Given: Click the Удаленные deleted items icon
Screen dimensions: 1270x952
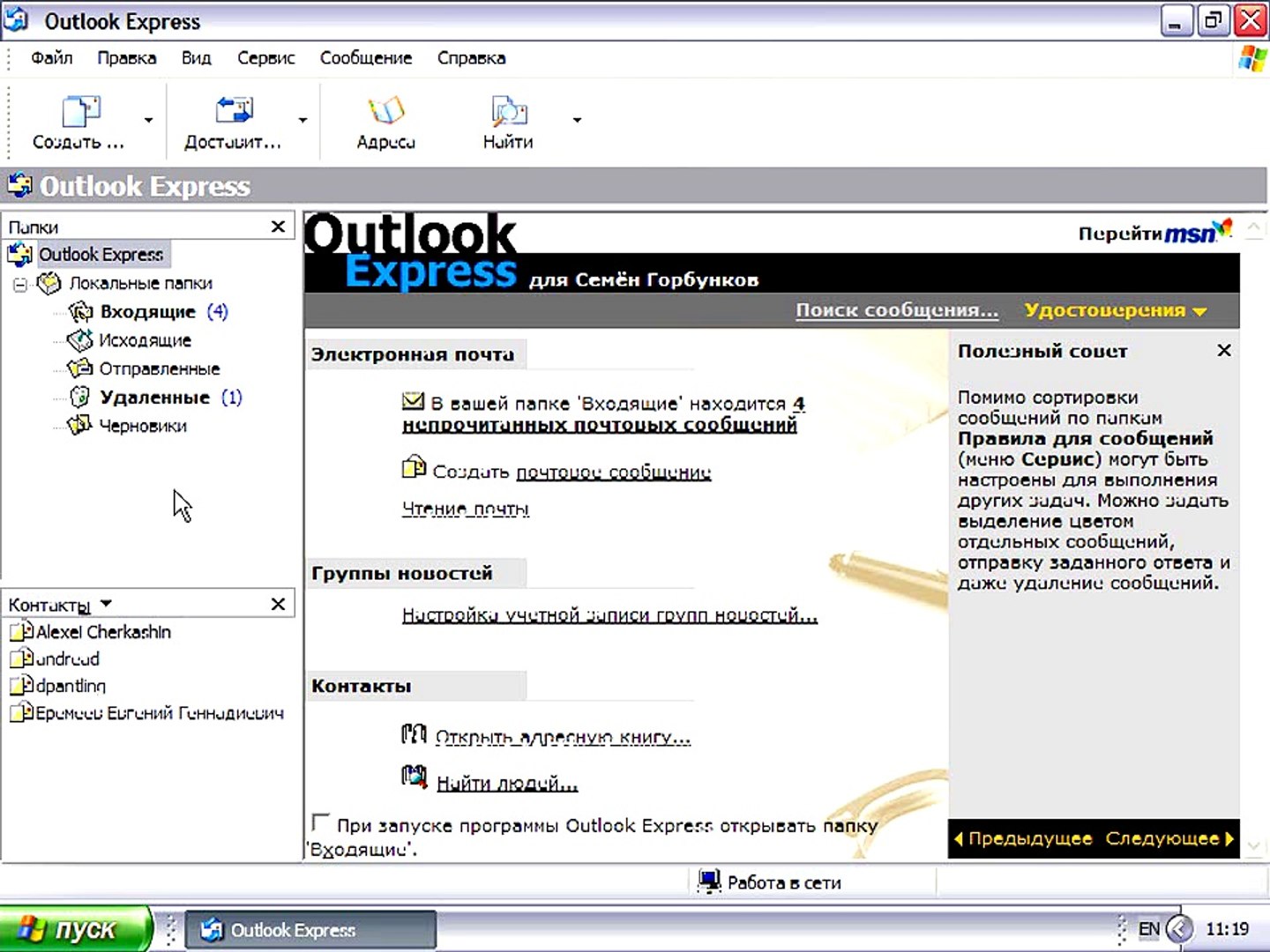Looking at the screenshot, I should [80, 397].
